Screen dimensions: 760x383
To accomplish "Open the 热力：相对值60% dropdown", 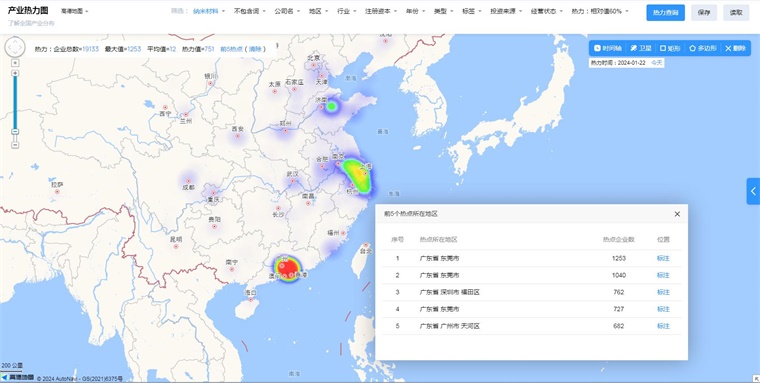I will 600,11.
